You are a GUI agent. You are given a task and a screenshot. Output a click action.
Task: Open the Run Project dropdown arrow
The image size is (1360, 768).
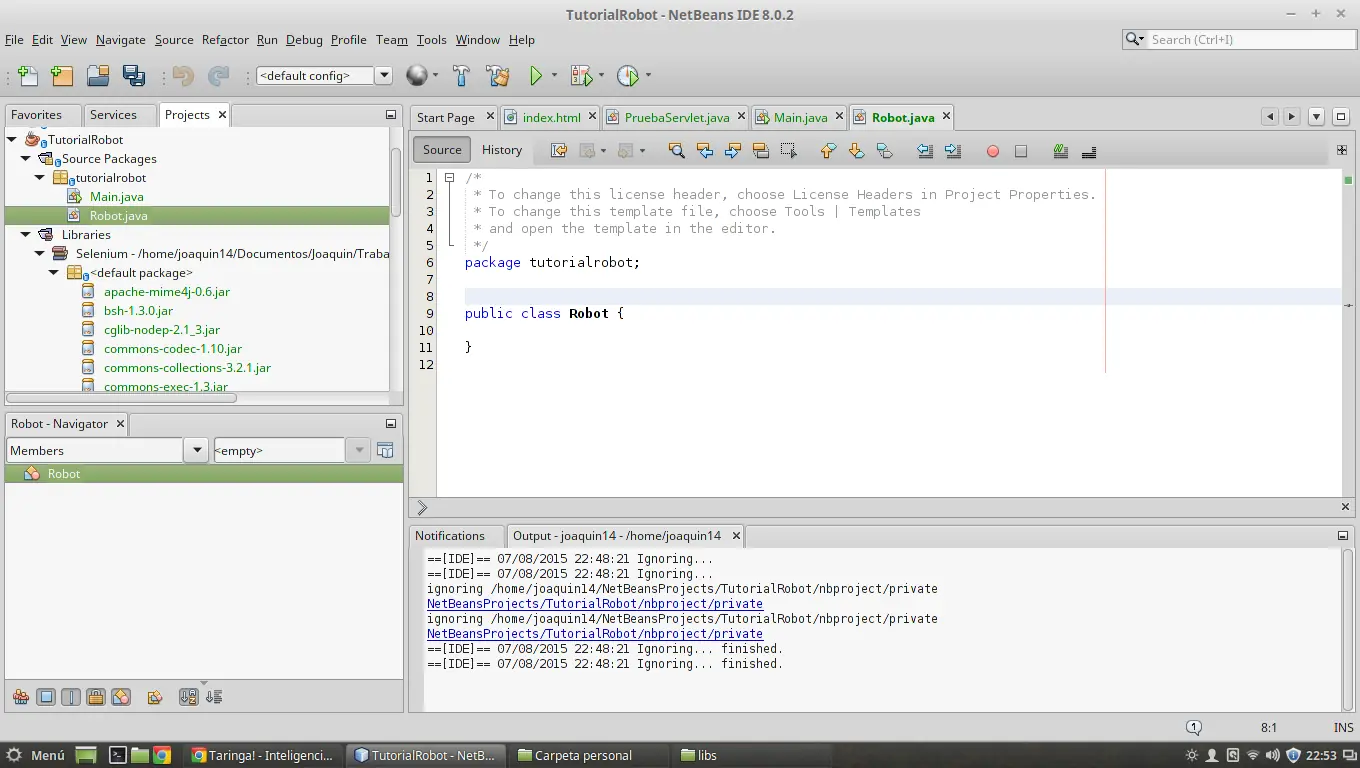pyautogui.click(x=554, y=75)
